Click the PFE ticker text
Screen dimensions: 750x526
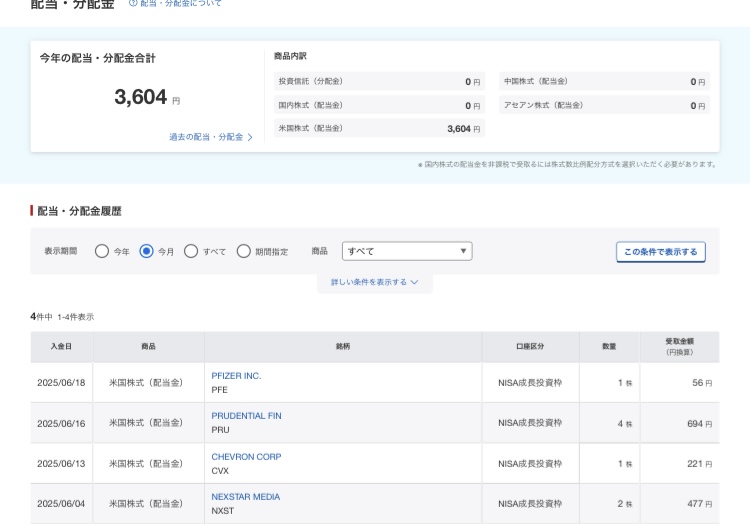click(220, 390)
